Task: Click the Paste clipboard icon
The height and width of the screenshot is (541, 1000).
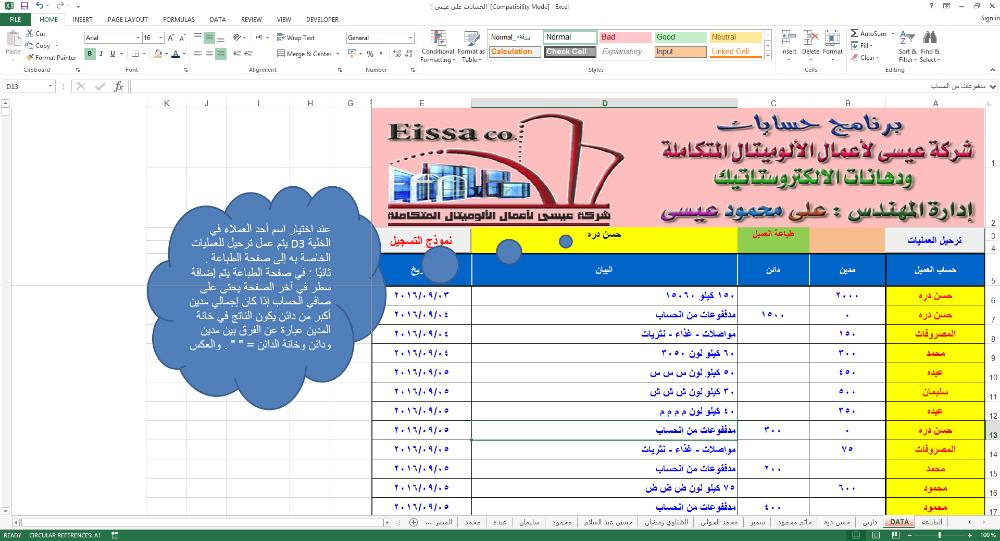Action: point(13,40)
